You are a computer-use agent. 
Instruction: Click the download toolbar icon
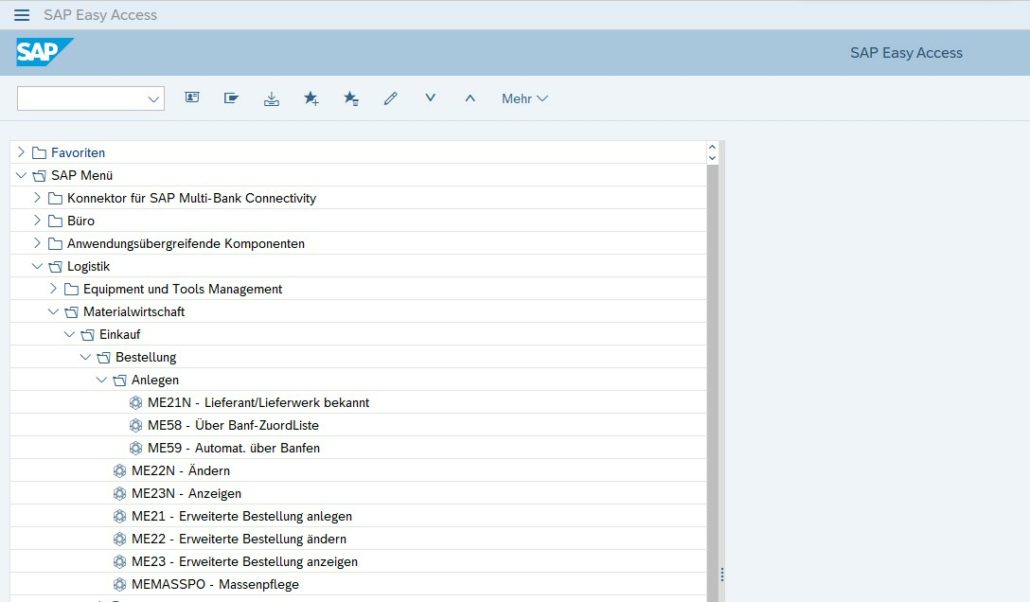[271, 98]
